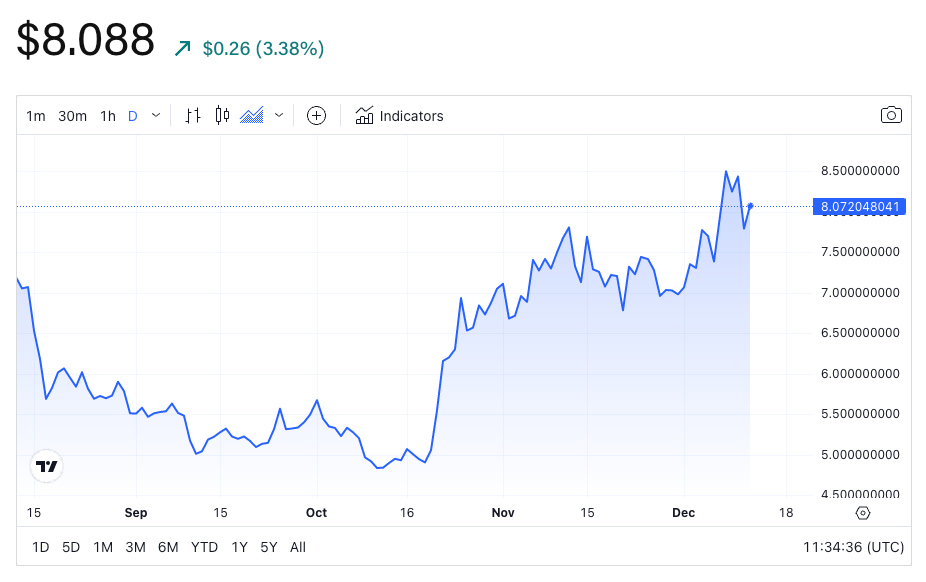Click the 8.072048041 current price label
926x582 pixels.
[x=860, y=207]
